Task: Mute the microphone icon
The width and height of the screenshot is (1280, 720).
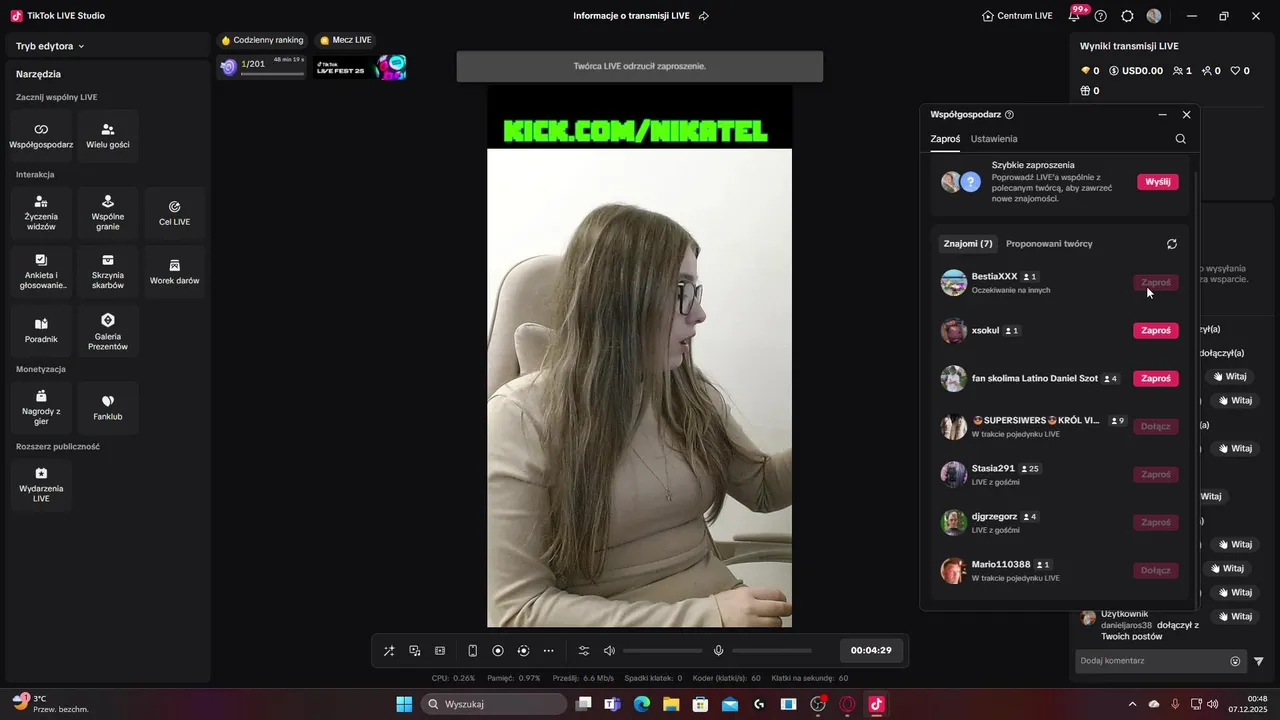Action: click(x=718, y=651)
